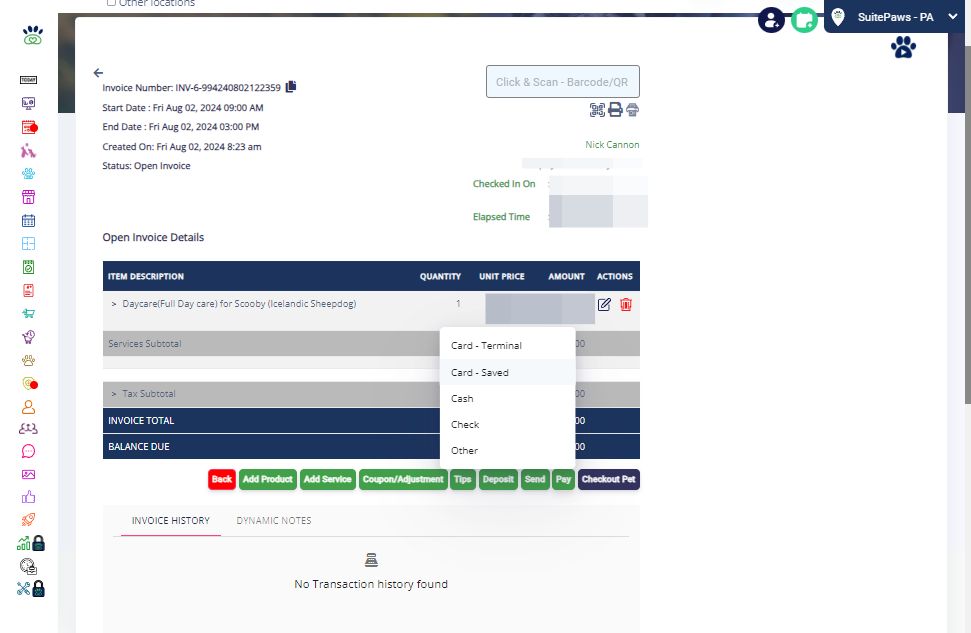Open the Nick Cannon customer link
Image resolution: width=971 pixels, height=633 pixels.
click(x=612, y=145)
